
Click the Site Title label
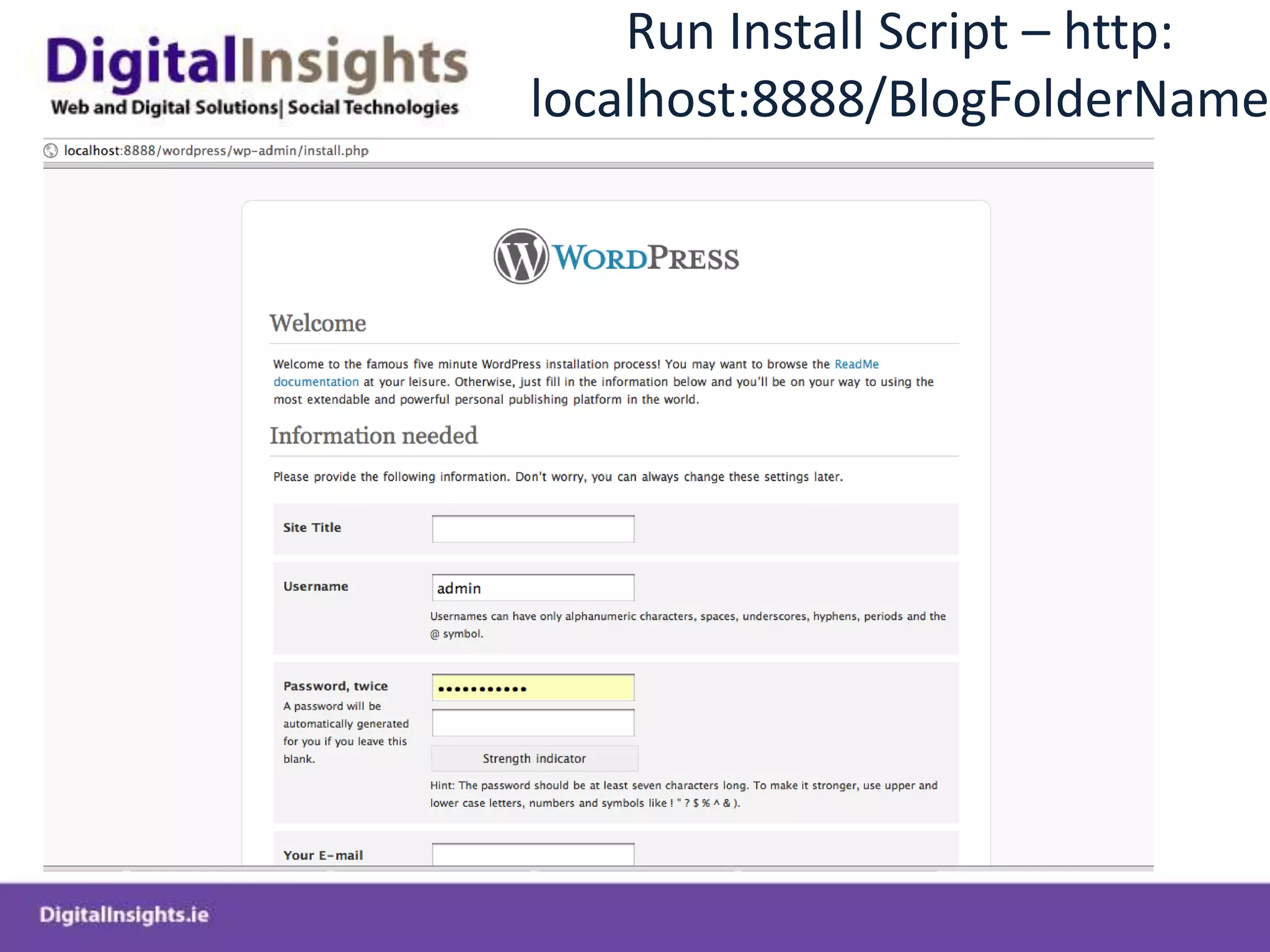pyautogui.click(x=312, y=527)
